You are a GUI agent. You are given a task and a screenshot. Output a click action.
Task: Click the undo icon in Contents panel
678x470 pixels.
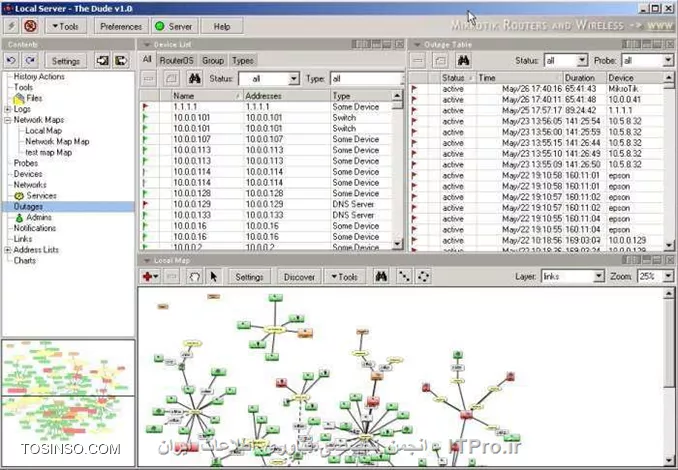coord(11,61)
